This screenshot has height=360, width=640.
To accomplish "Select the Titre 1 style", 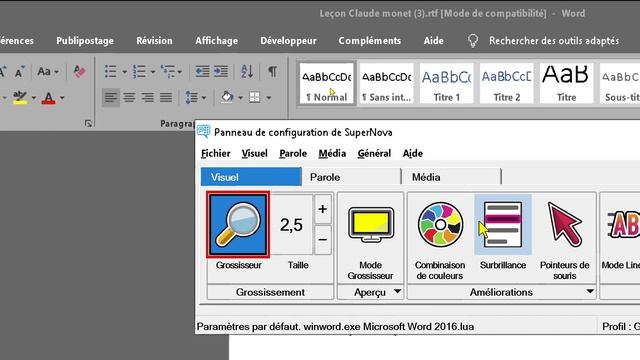I will coord(447,84).
